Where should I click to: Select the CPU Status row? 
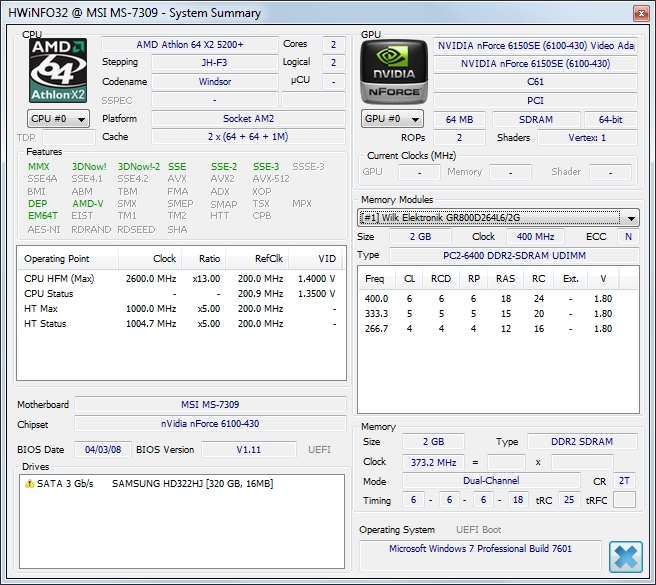(x=180, y=294)
